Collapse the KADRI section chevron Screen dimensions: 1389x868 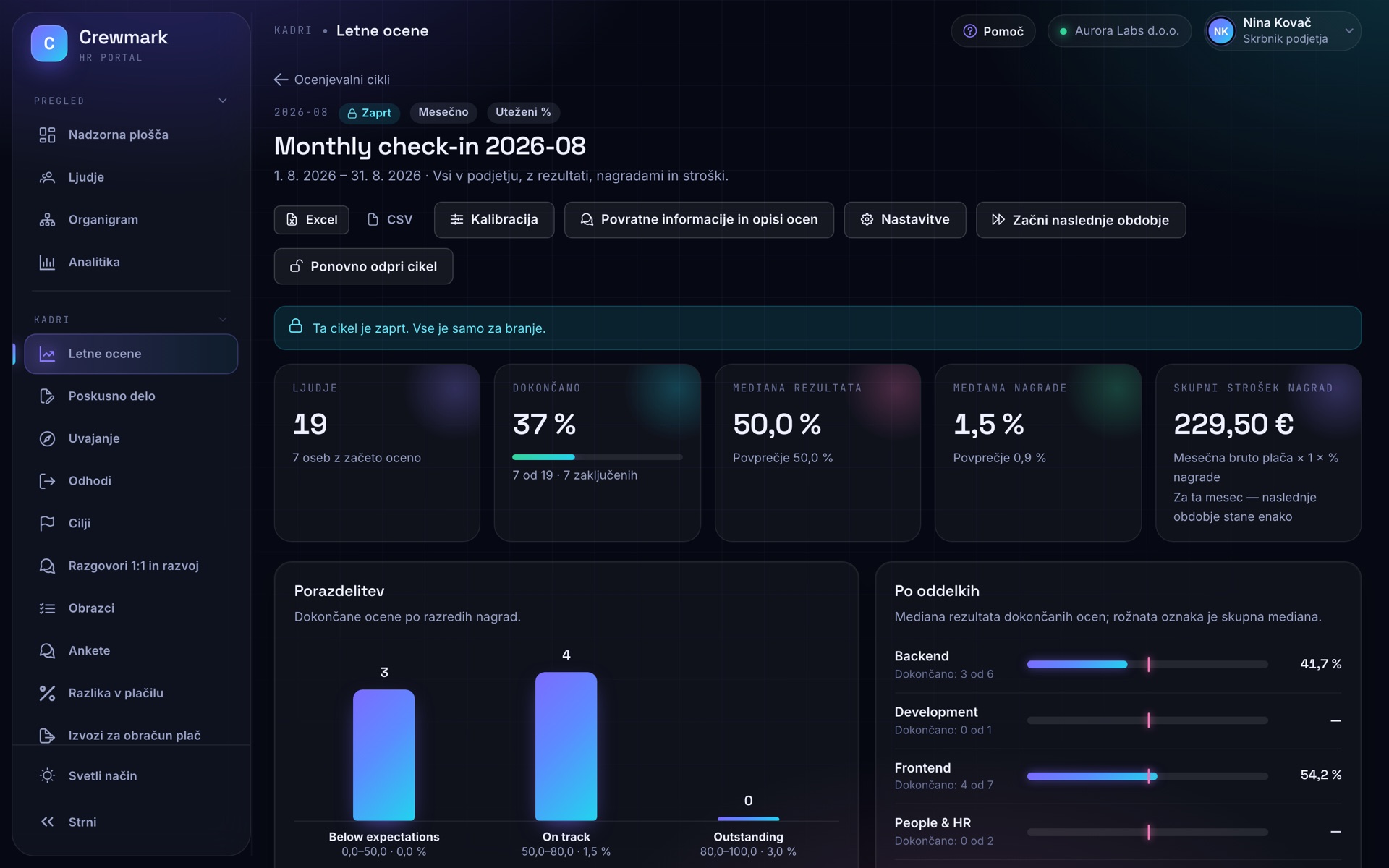pyautogui.click(x=223, y=319)
